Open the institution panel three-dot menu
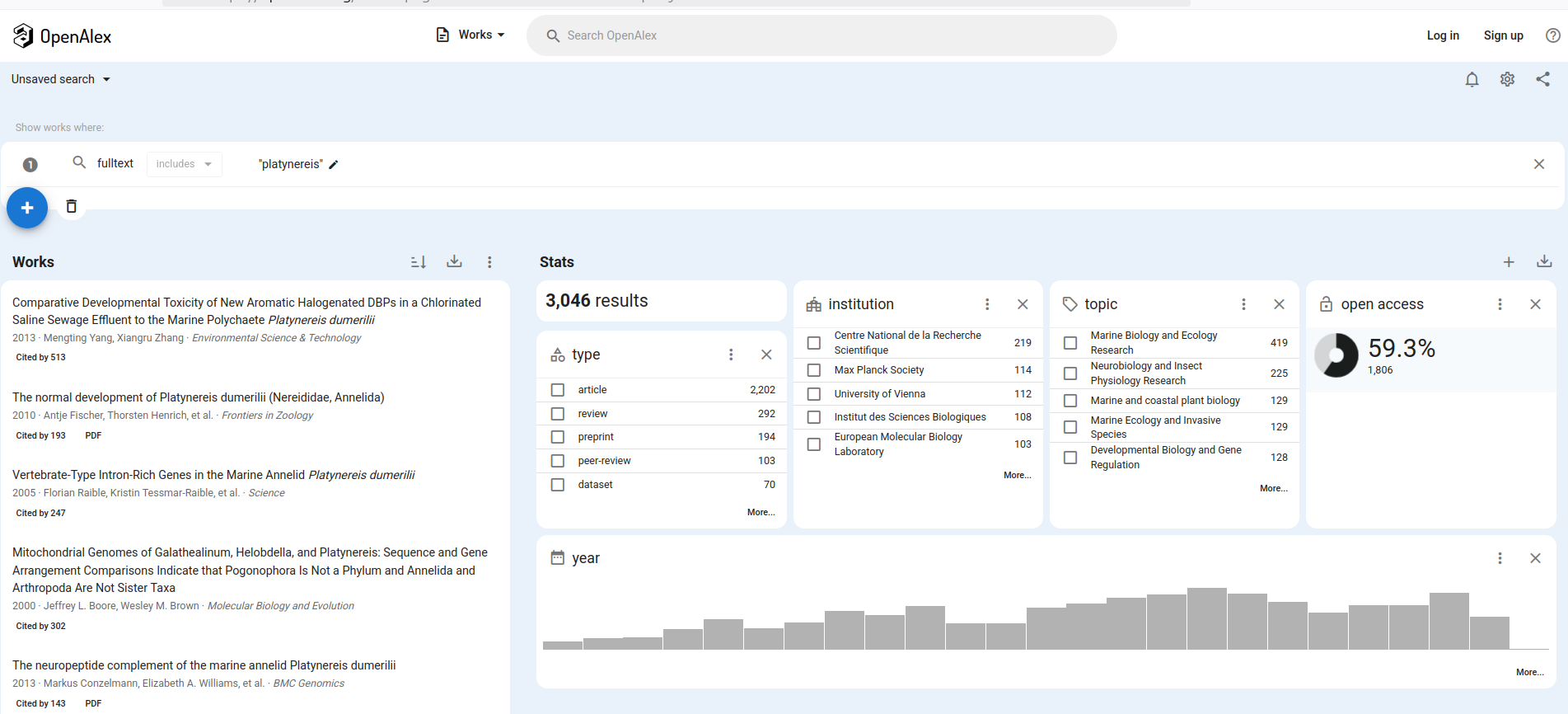 [x=987, y=304]
